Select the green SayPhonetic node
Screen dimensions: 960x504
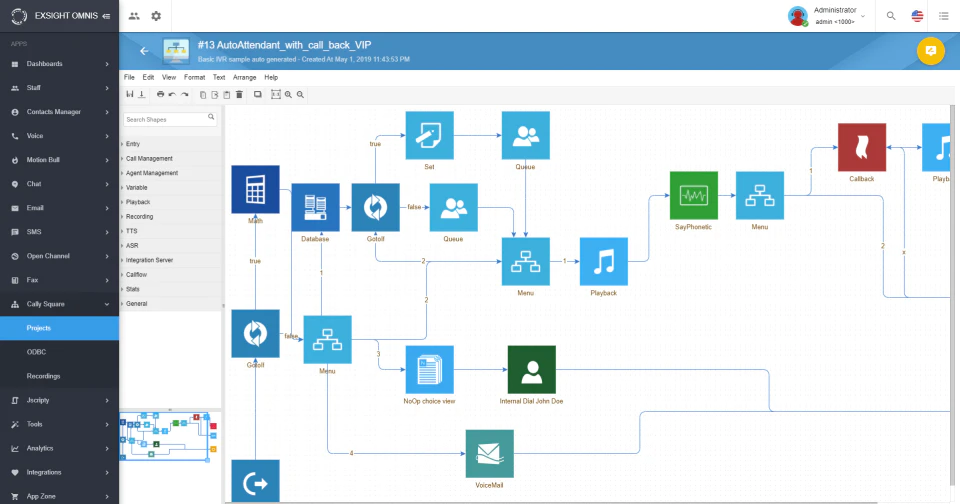coord(694,195)
